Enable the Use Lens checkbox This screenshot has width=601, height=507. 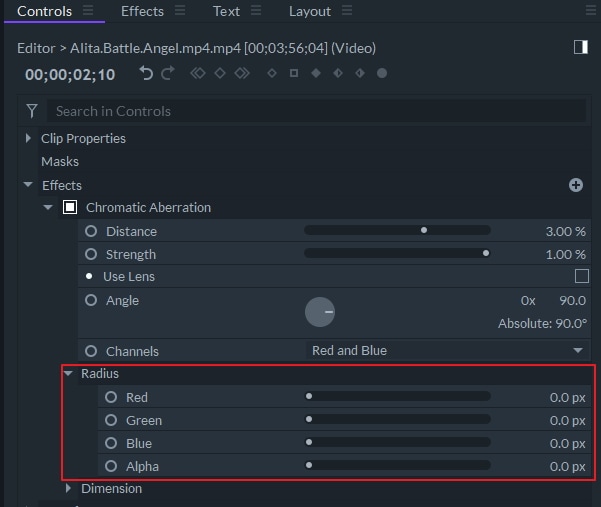[581, 276]
